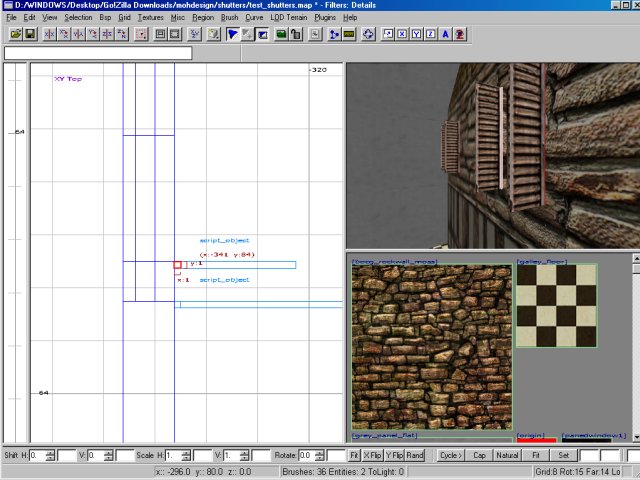
Task: Open the Plugins menu
Action: (x=325, y=17)
